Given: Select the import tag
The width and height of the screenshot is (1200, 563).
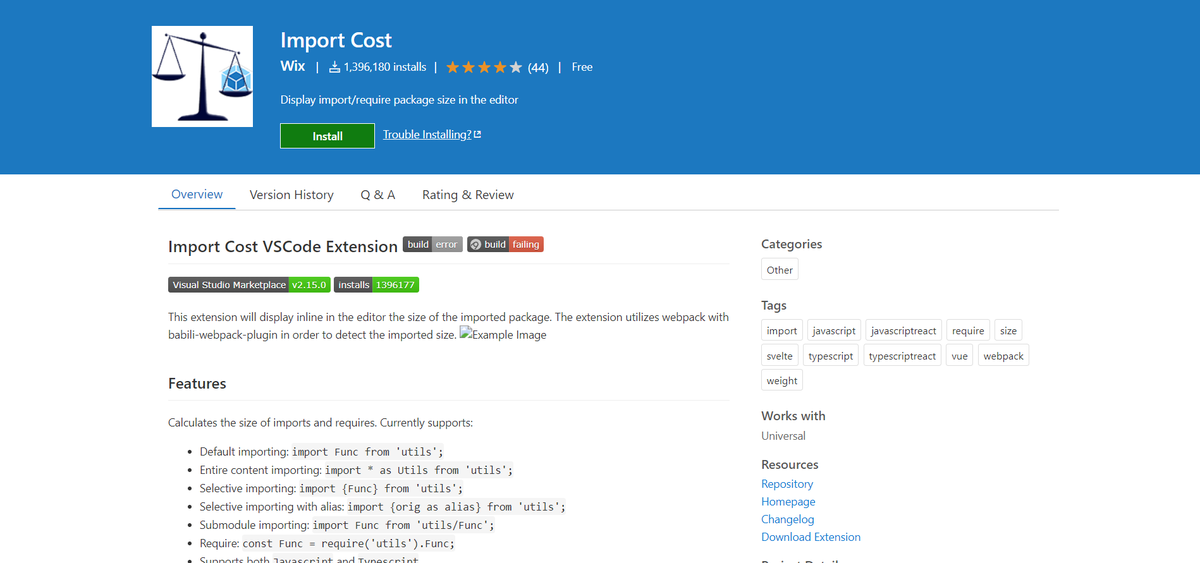Looking at the screenshot, I should pyautogui.click(x=782, y=330).
